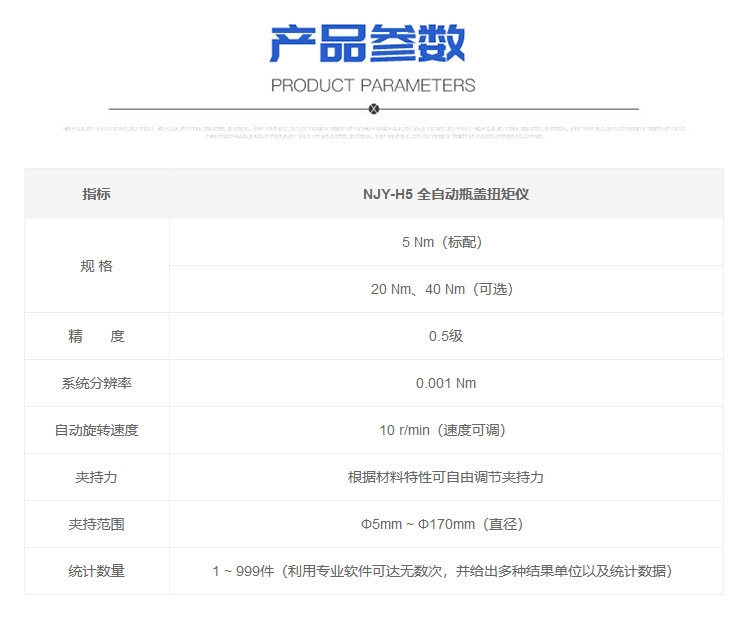
Task: Select the 夹持力 row label
Action: 97,477
